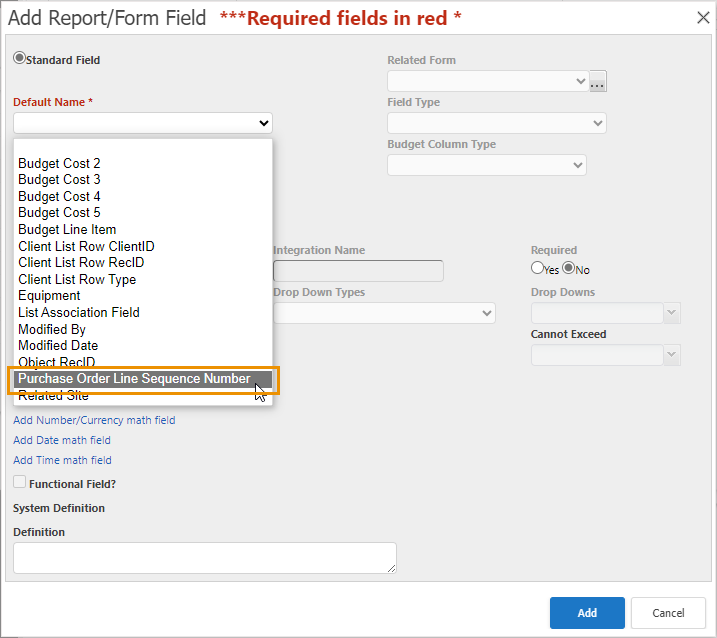The image size is (717, 638).
Task: Click into the Definition text area
Action: (x=205, y=558)
